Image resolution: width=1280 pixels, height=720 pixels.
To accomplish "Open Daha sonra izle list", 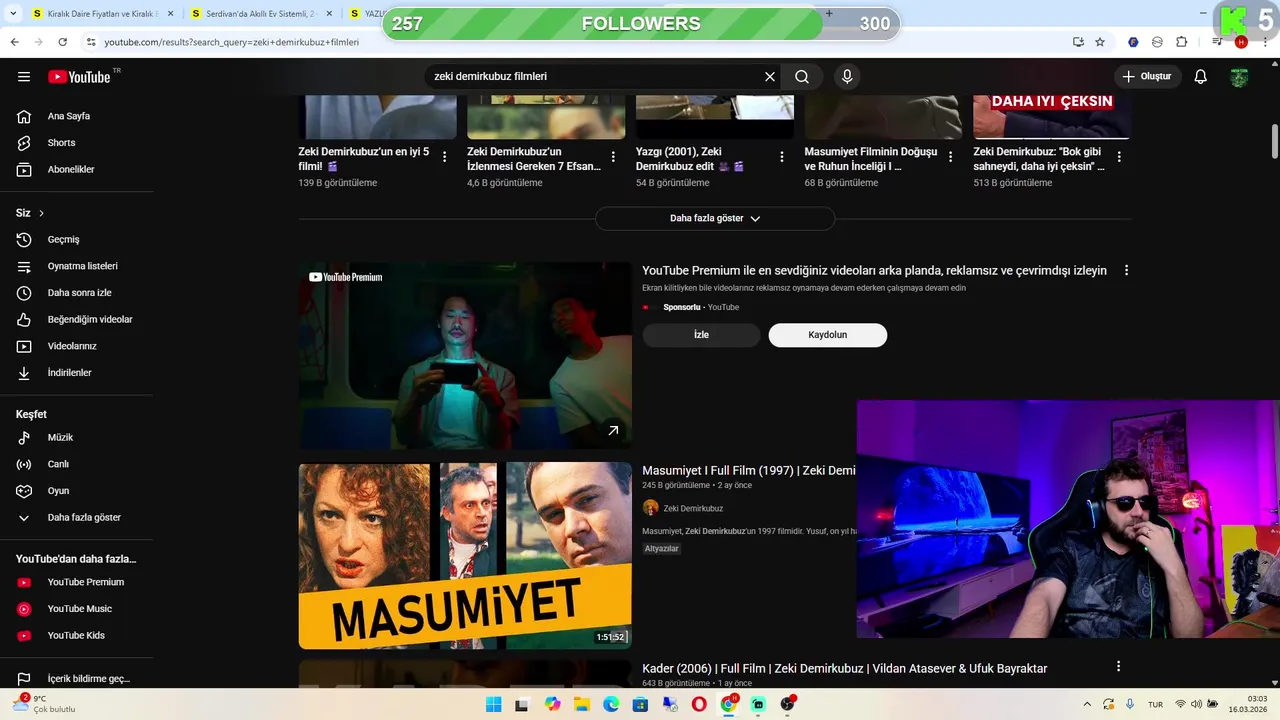I will (x=77, y=293).
